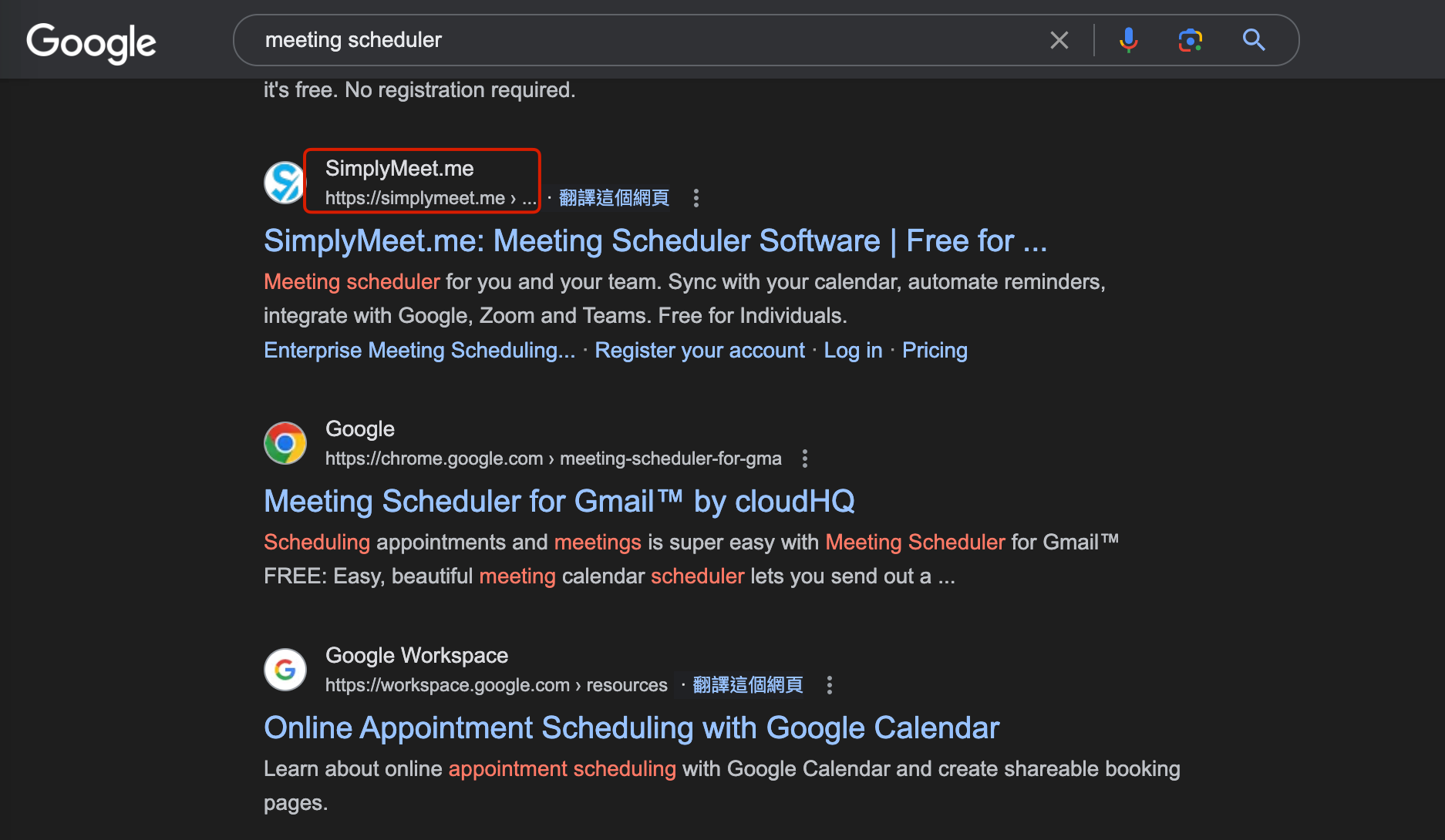Click the Google logo
The height and width of the screenshot is (840, 1445).
(x=91, y=42)
